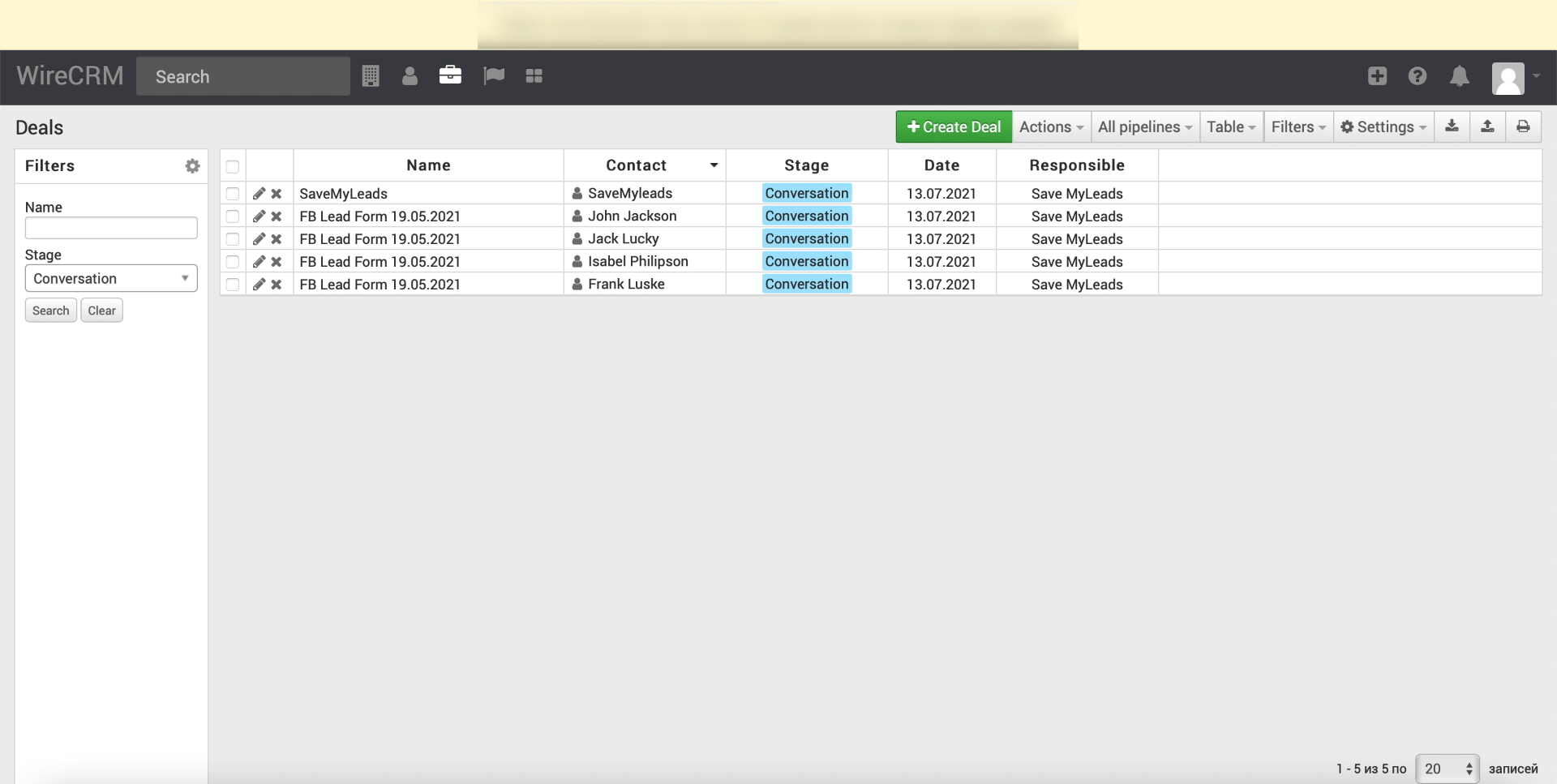The image size is (1557, 784).
Task: Open the SaveMyLeads deal name cell
Action: pyautogui.click(x=343, y=194)
